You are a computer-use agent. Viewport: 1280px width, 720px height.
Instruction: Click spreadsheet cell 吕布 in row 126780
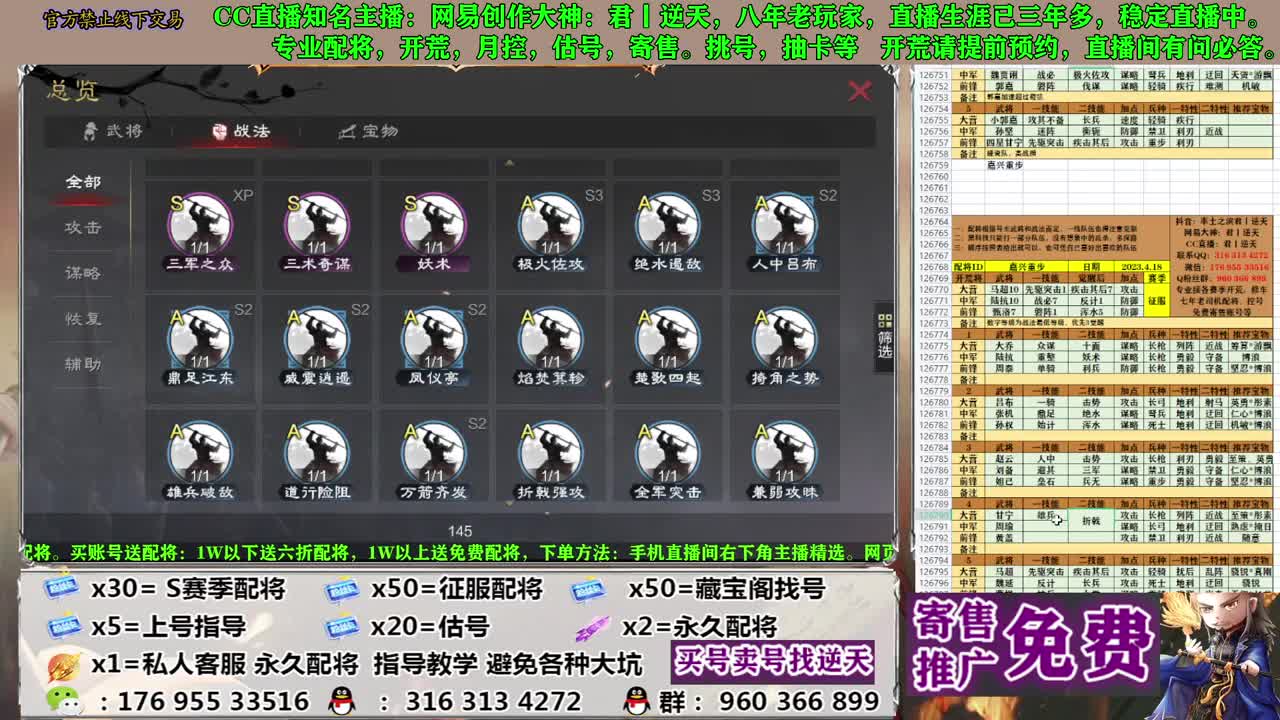coord(1003,402)
